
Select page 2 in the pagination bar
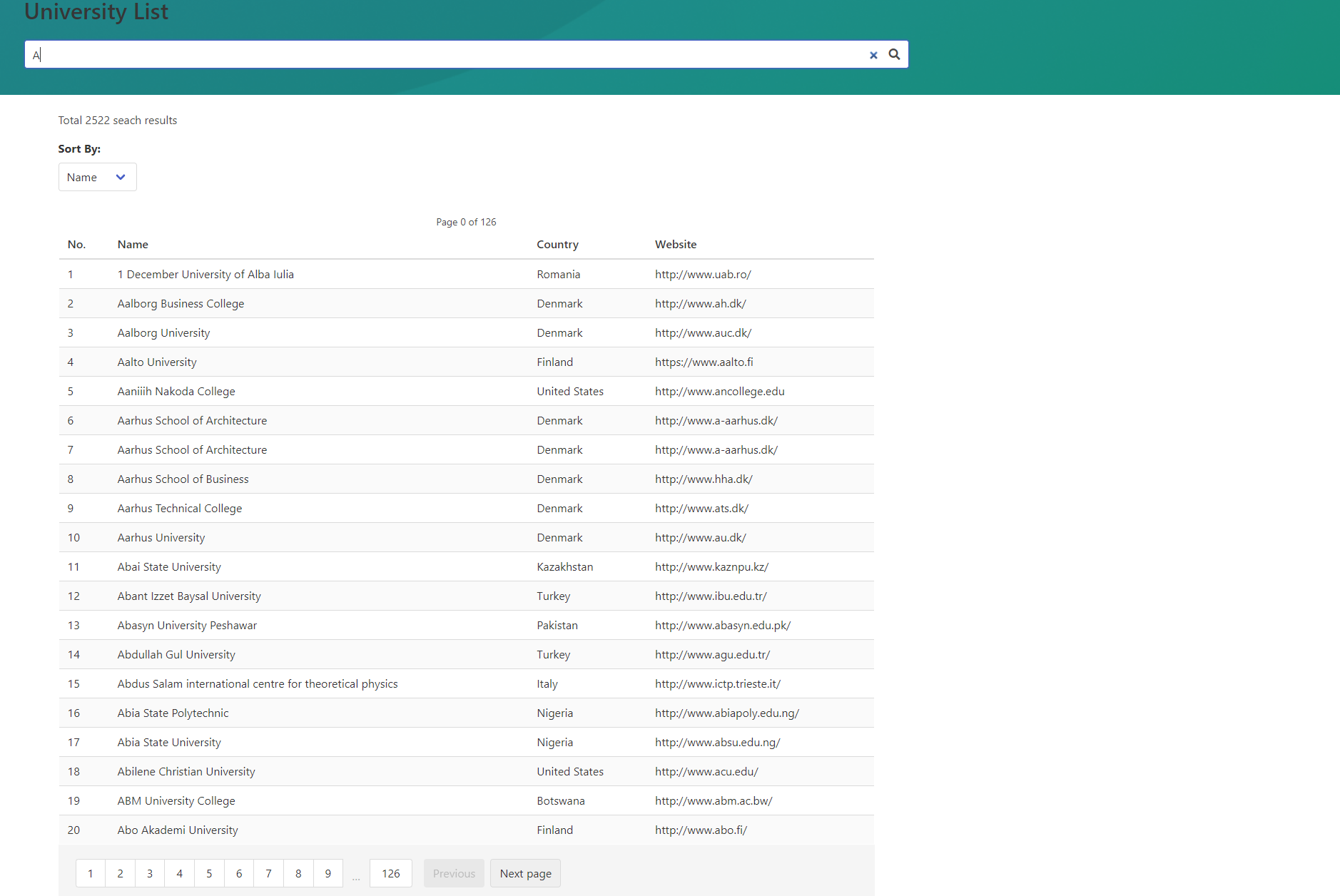click(x=120, y=872)
